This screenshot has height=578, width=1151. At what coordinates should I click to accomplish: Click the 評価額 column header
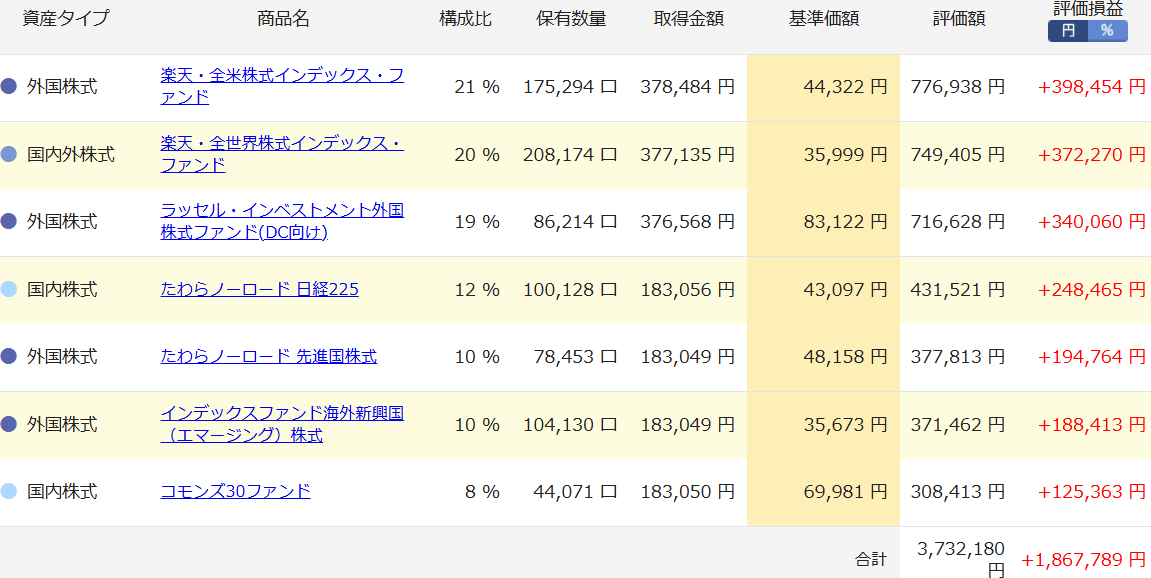click(959, 19)
